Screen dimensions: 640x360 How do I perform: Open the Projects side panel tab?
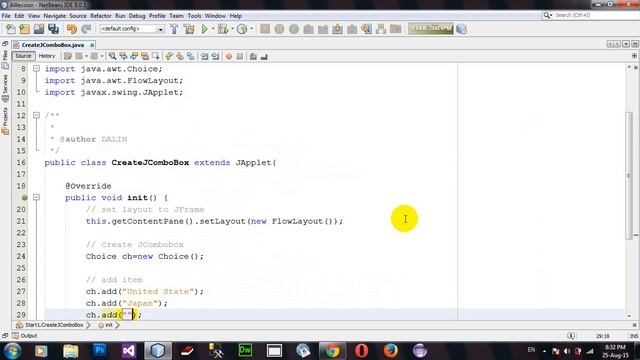(x=5, y=120)
